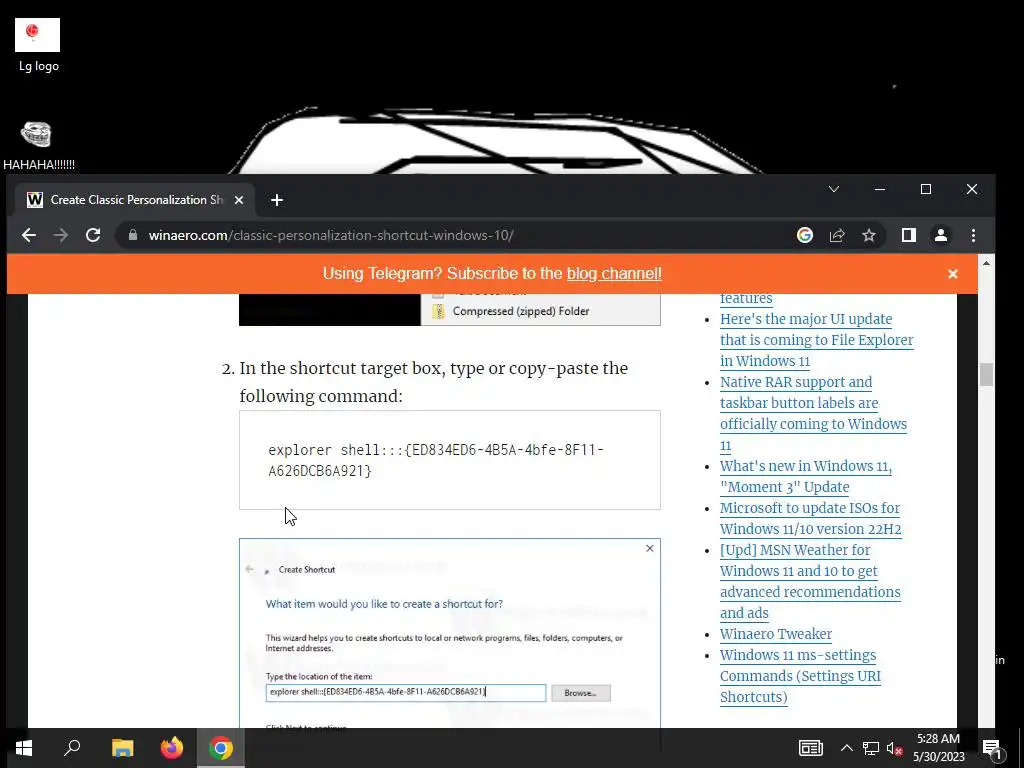
Task: Open Chrome side panel icon
Action: (908, 235)
